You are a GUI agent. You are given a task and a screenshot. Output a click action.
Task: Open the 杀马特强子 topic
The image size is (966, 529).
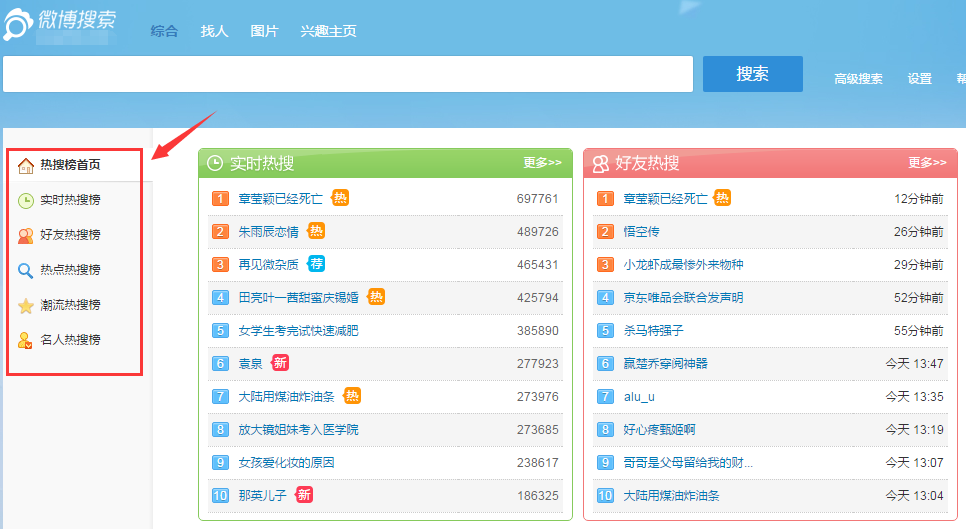point(654,331)
